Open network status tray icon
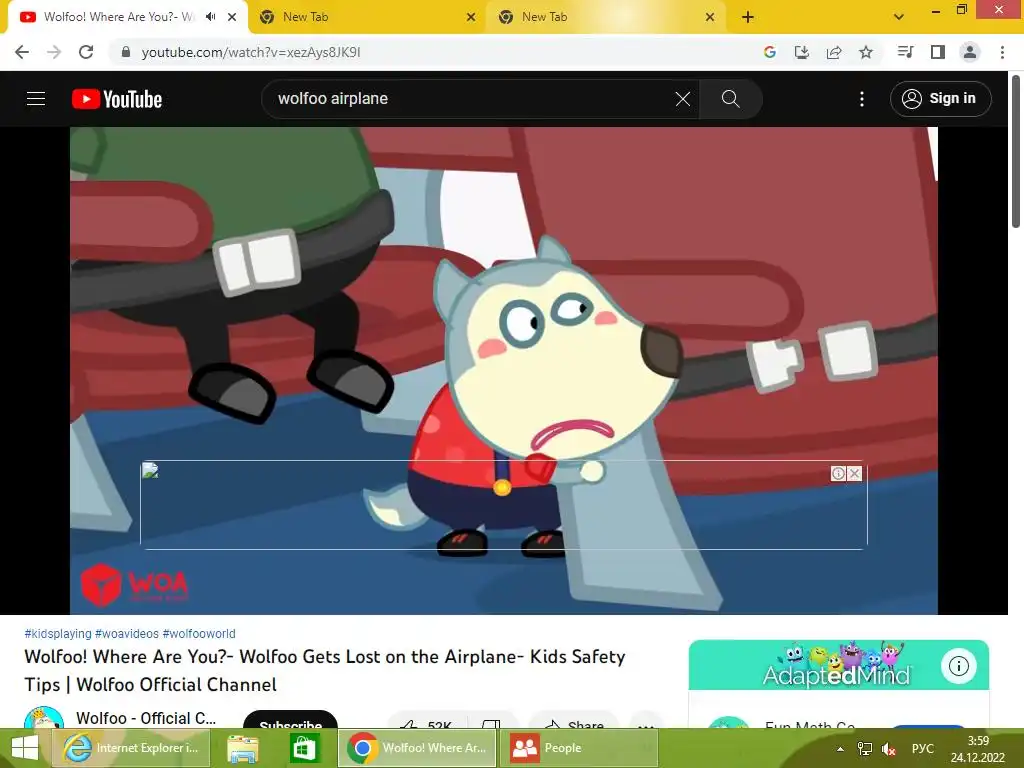 (864, 748)
